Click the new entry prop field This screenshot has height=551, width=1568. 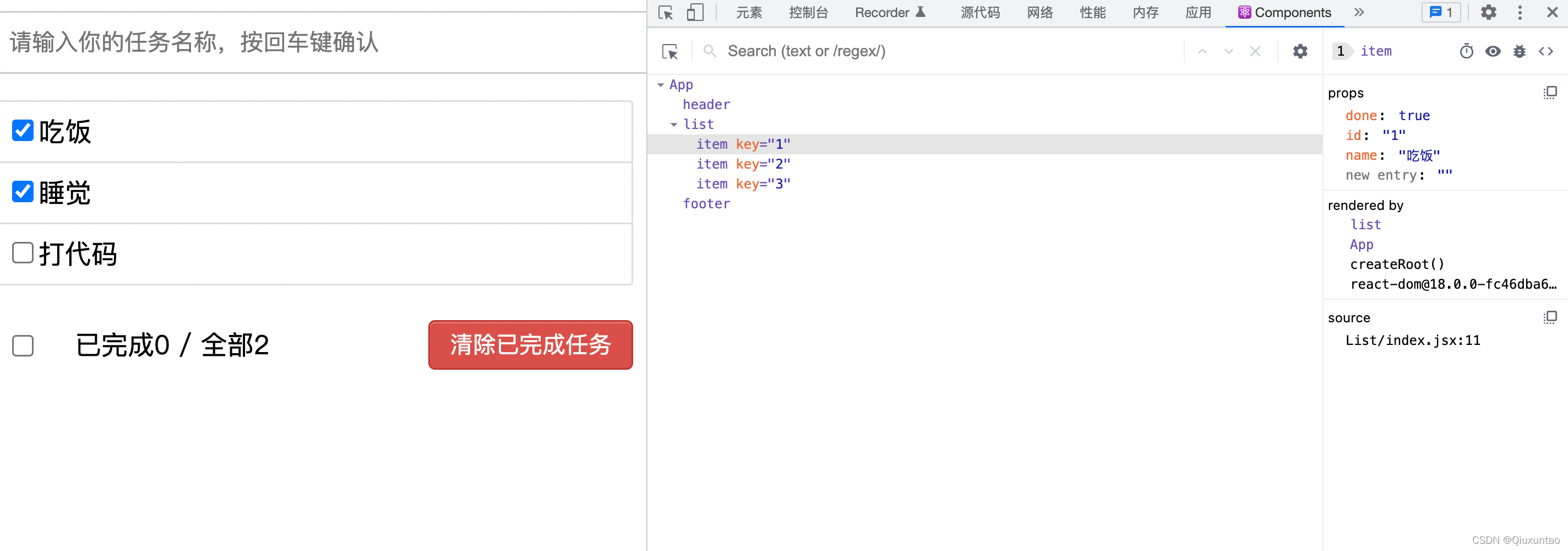(x=1445, y=176)
